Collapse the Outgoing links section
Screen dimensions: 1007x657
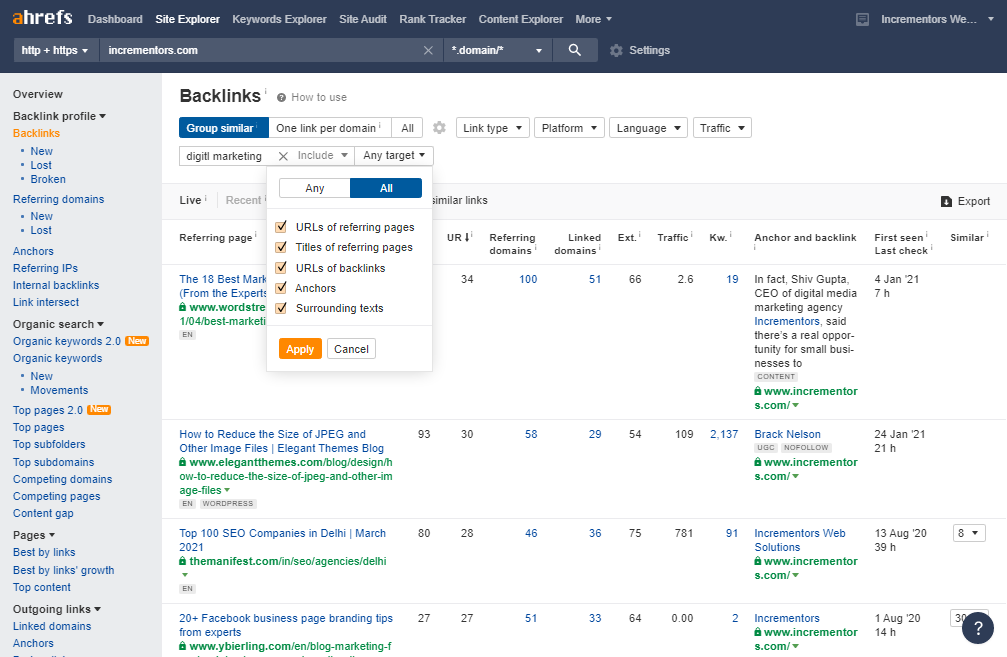57,609
